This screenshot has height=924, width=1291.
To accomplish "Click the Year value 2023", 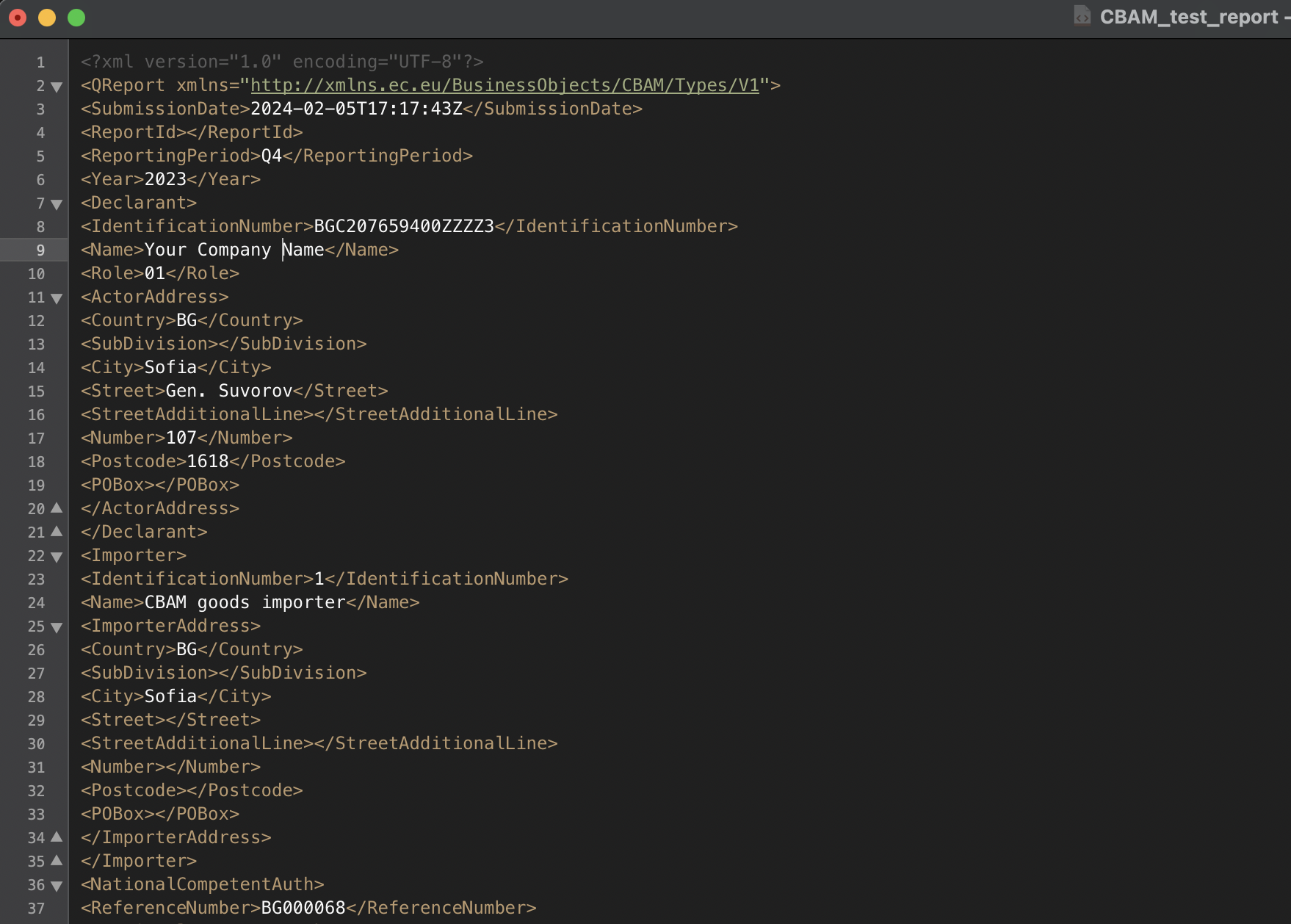I will (x=163, y=178).
